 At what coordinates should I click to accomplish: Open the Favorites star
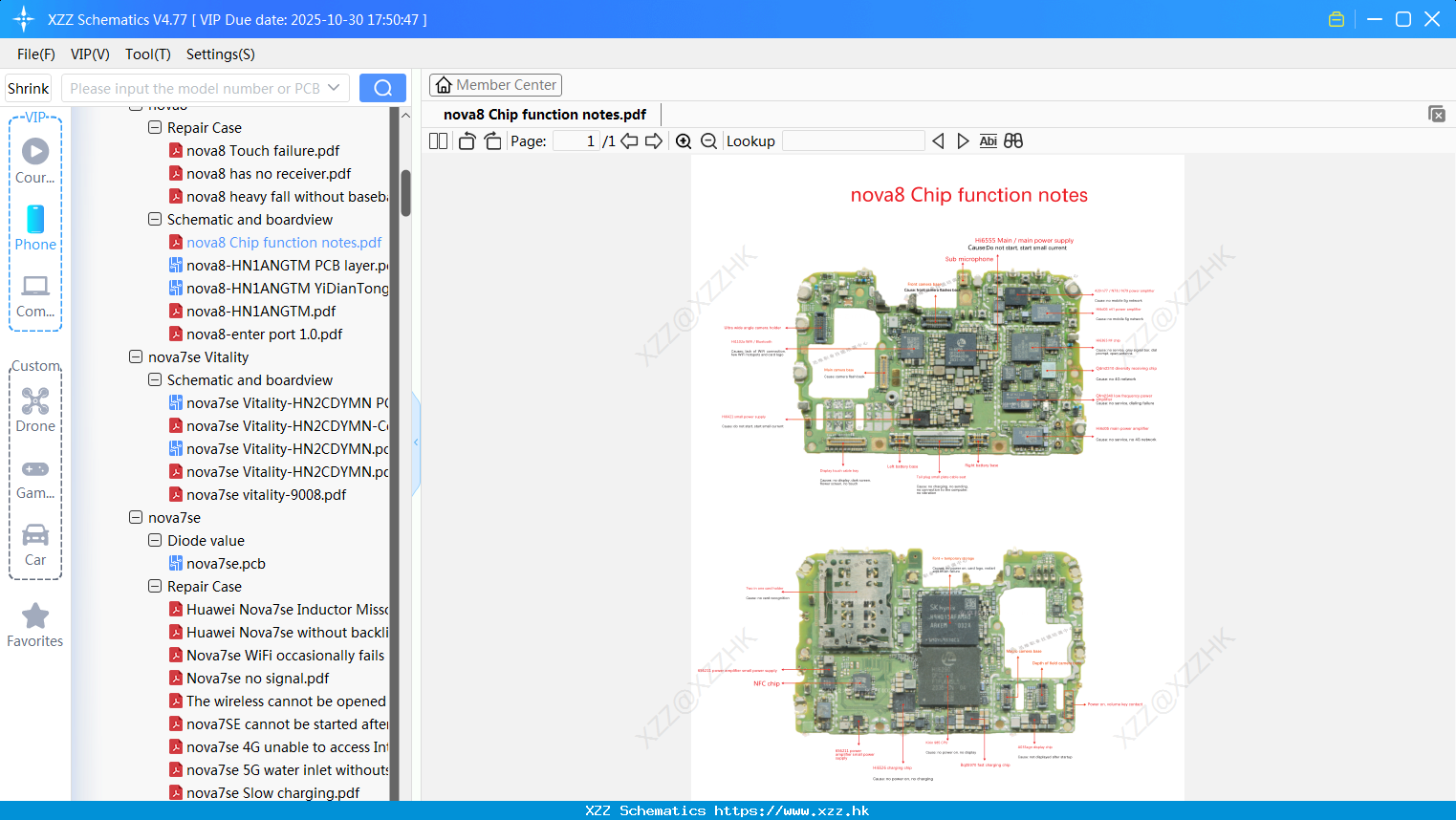click(x=35, y=625)
